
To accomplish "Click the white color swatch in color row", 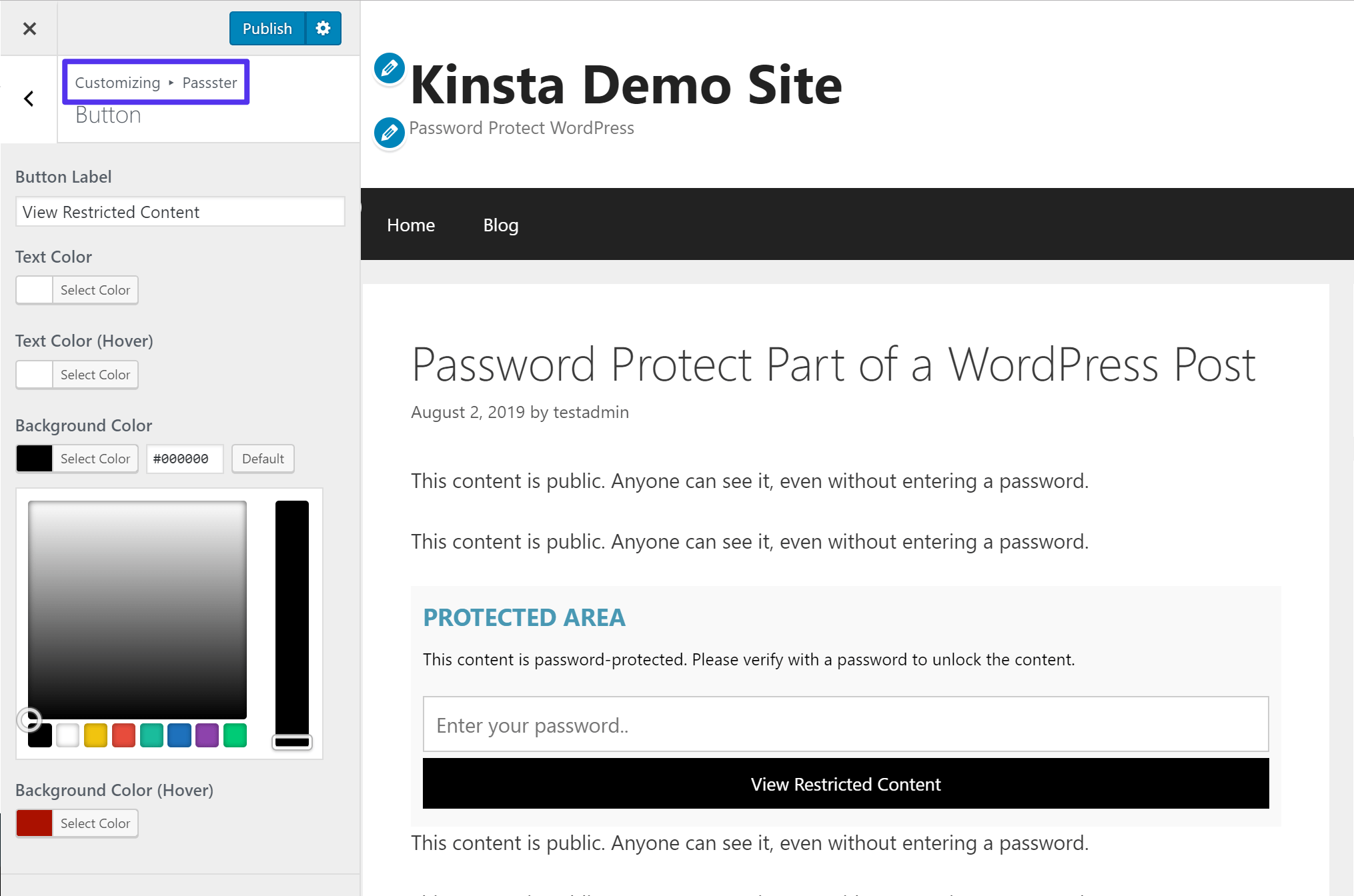I will tap(66, 735).
